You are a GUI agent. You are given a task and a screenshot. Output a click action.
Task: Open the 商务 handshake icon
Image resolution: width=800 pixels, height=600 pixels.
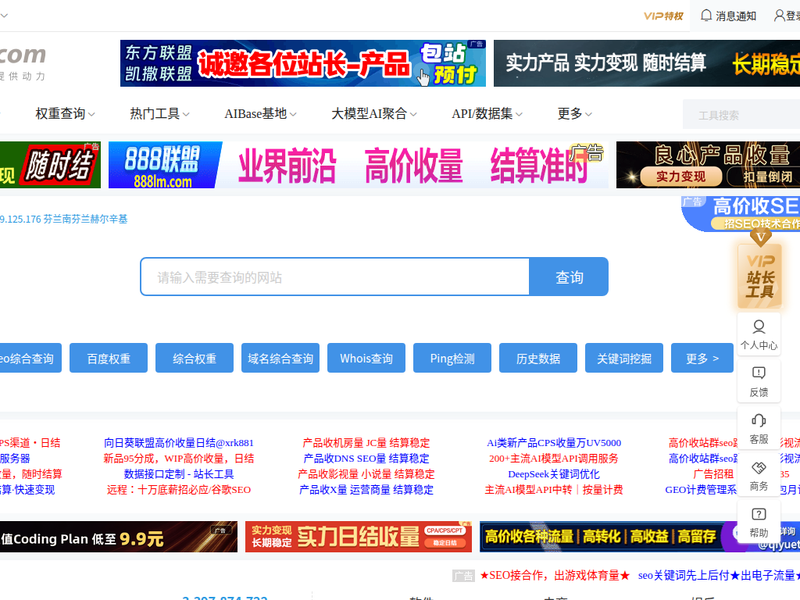pyautogui.click(x=759, y=476)
